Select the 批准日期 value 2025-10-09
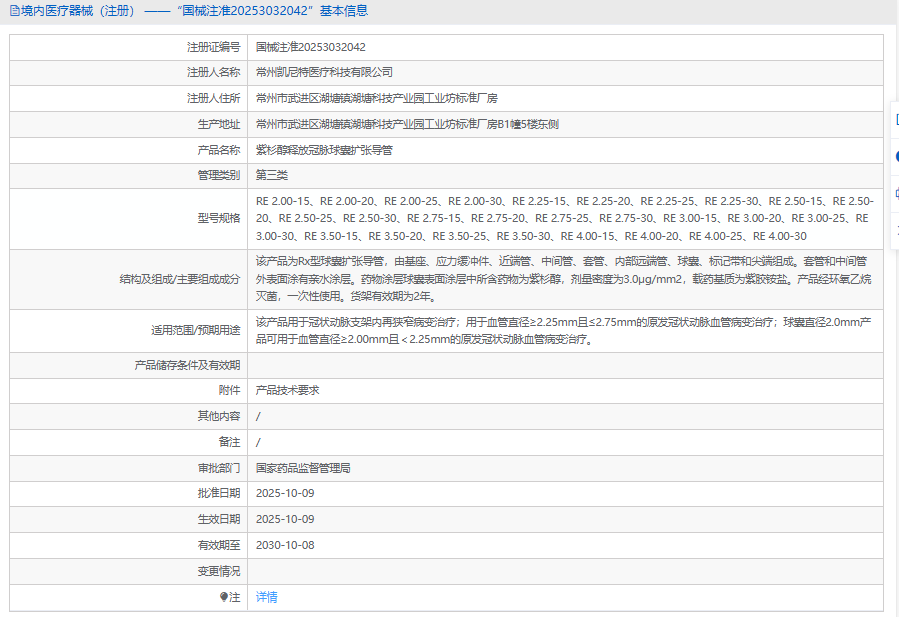This screenshot has width=899, height=617. point(285,493)
